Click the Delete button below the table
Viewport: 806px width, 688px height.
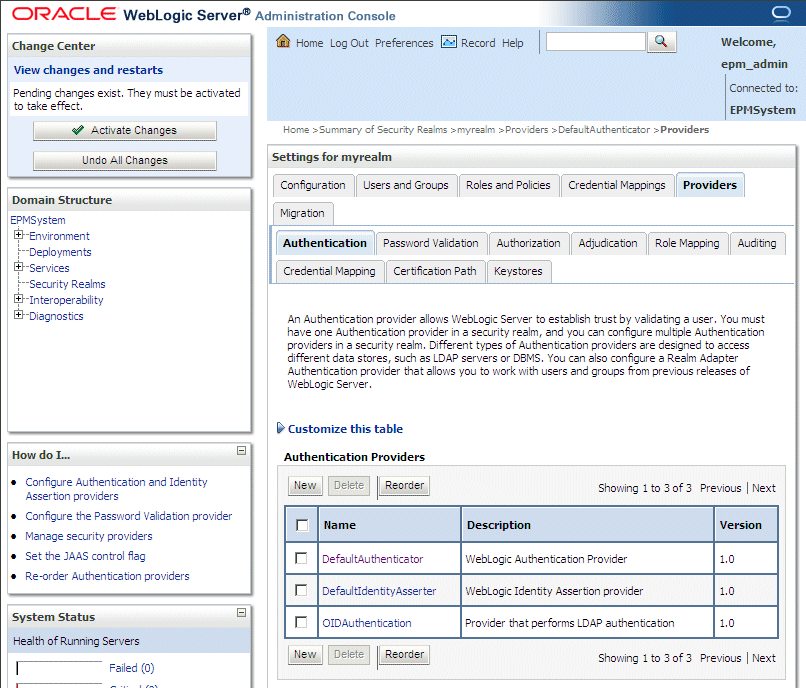point(349,655)
